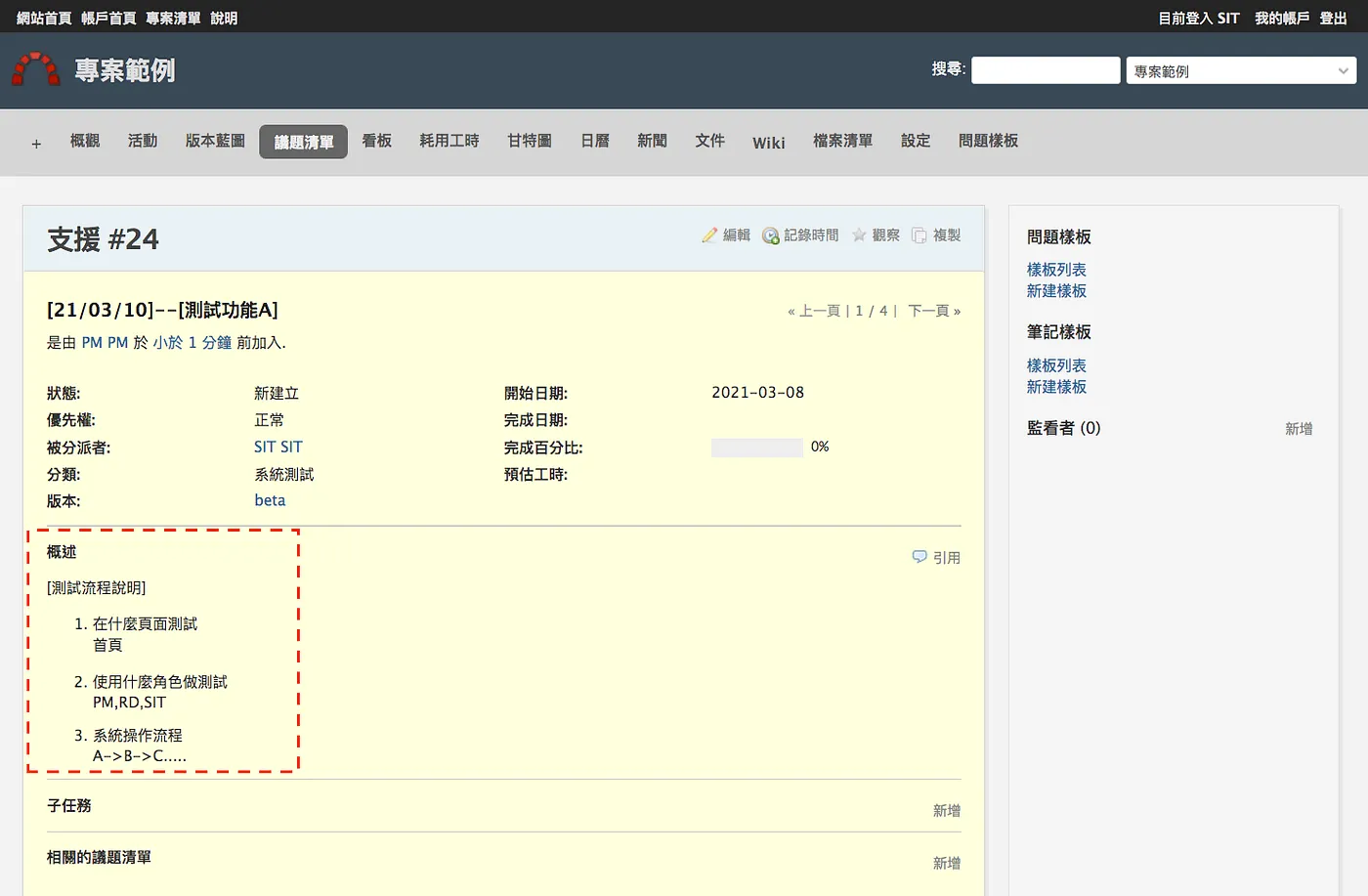
Task: Open the beta version link
Action: pyautogui.click(x=270, y=500)
